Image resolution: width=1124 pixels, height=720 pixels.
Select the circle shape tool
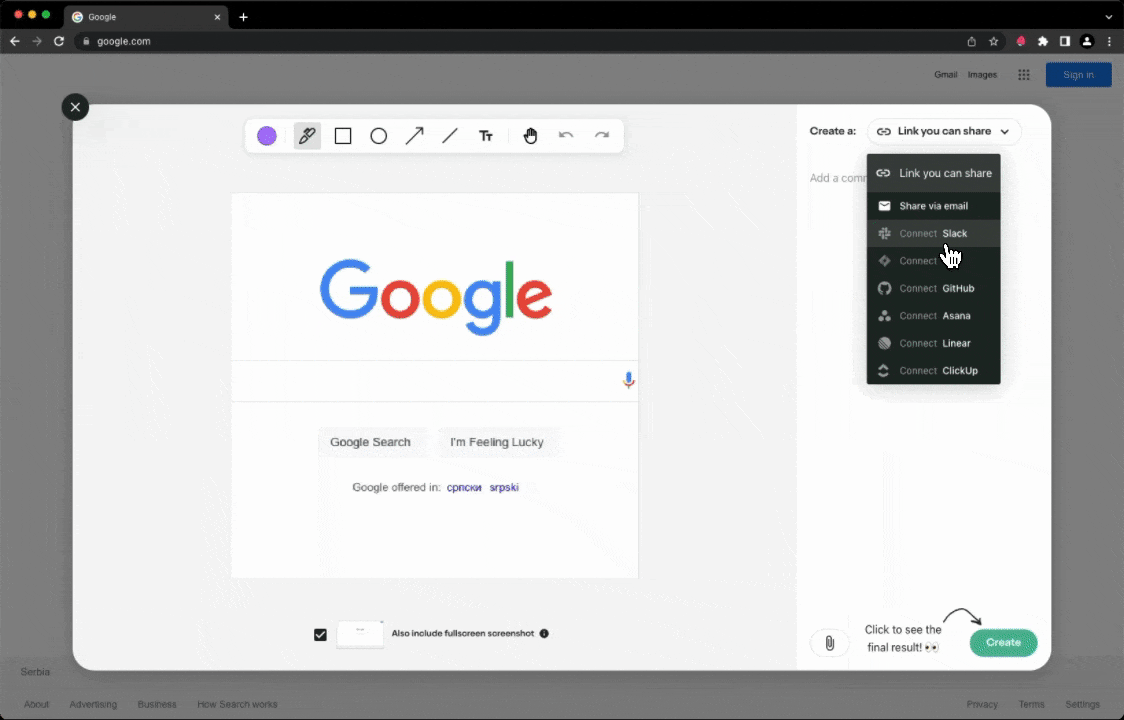click(x=378, y=136)
